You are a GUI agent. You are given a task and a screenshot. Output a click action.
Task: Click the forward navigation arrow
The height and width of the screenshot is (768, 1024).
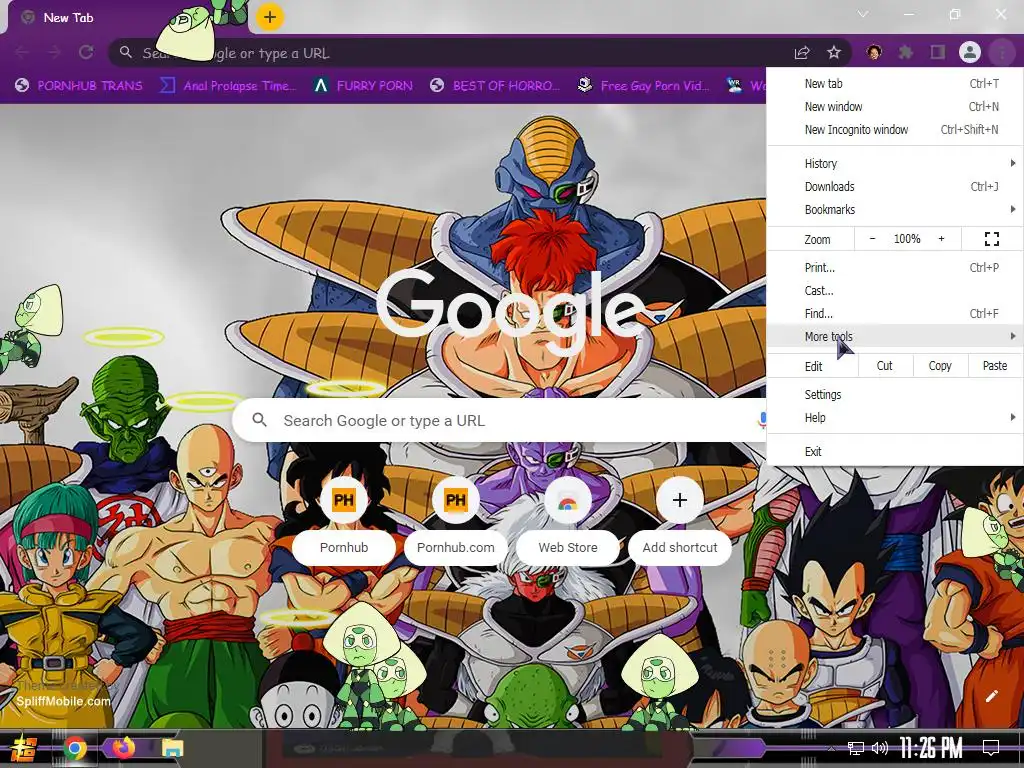54,52
